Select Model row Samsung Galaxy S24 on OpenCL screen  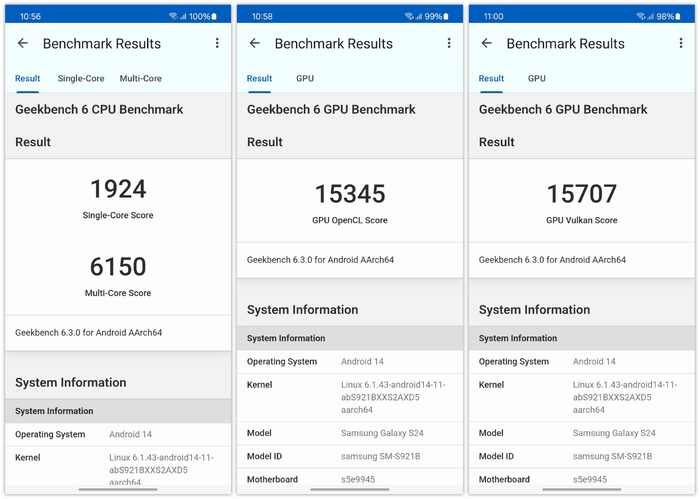350,433
